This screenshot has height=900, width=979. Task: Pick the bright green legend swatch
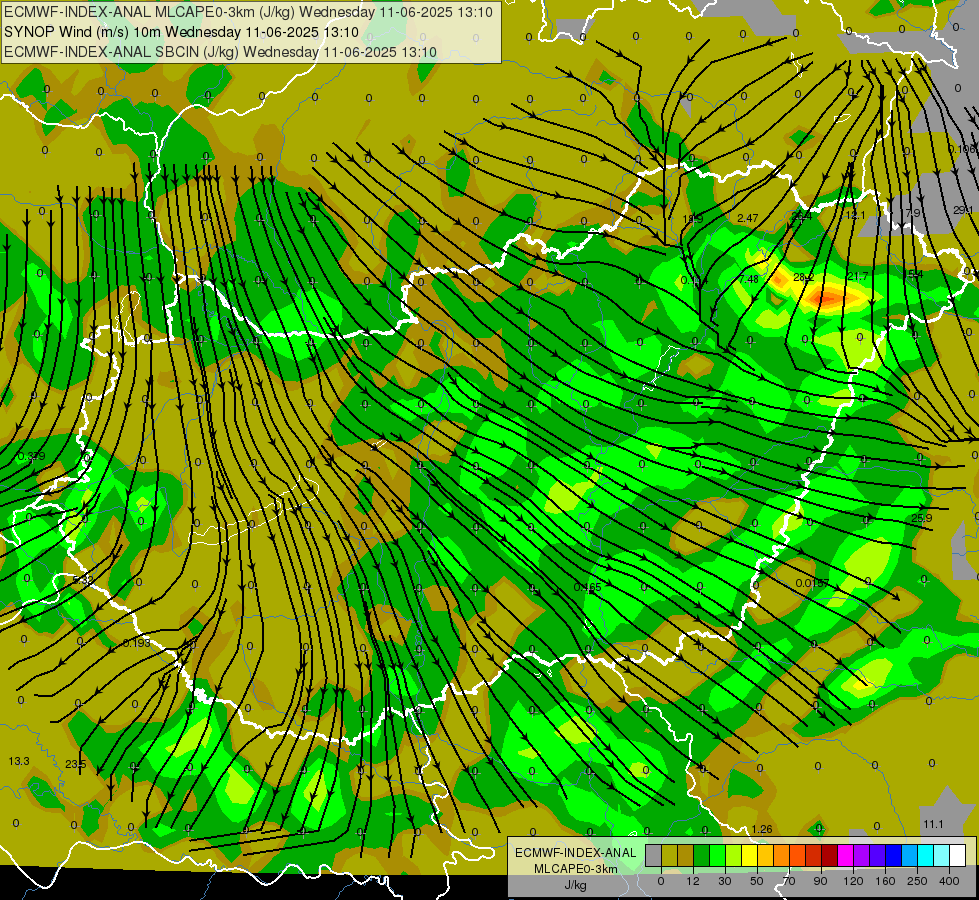pyautogui.click(x=718, y=855)
